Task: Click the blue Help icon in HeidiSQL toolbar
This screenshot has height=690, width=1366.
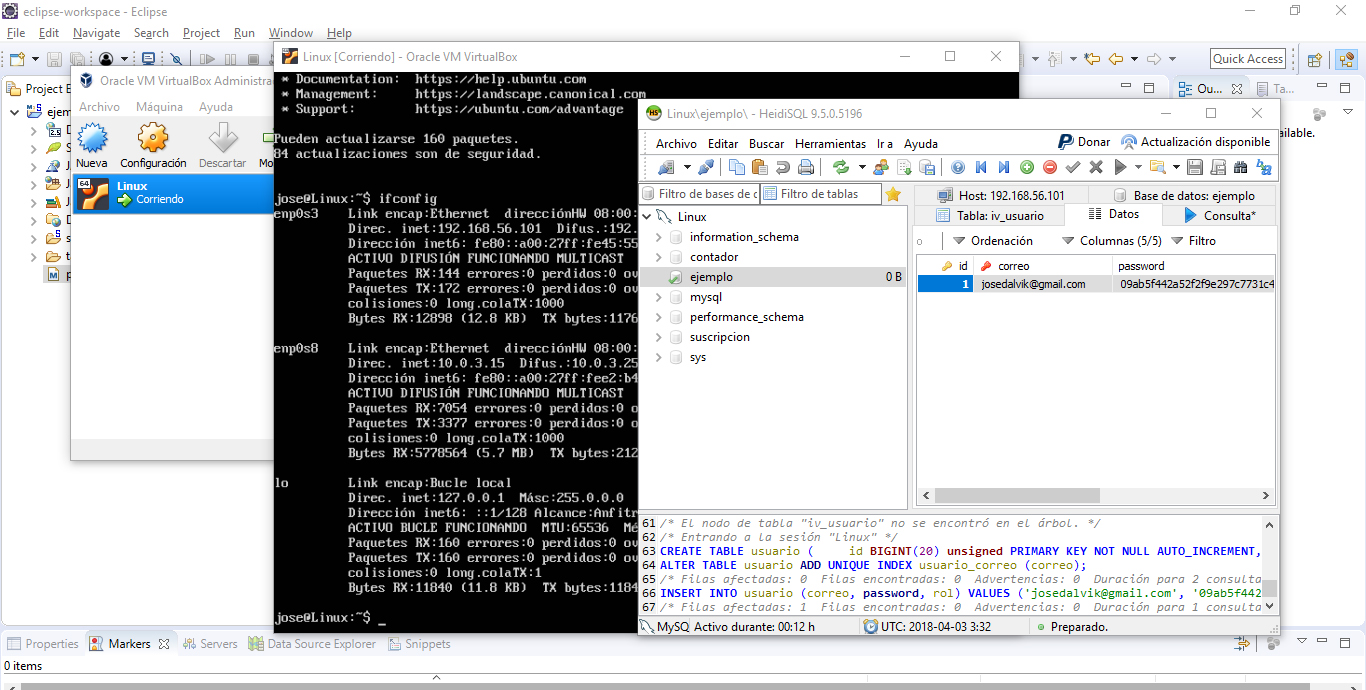Action: pos(958,167)
